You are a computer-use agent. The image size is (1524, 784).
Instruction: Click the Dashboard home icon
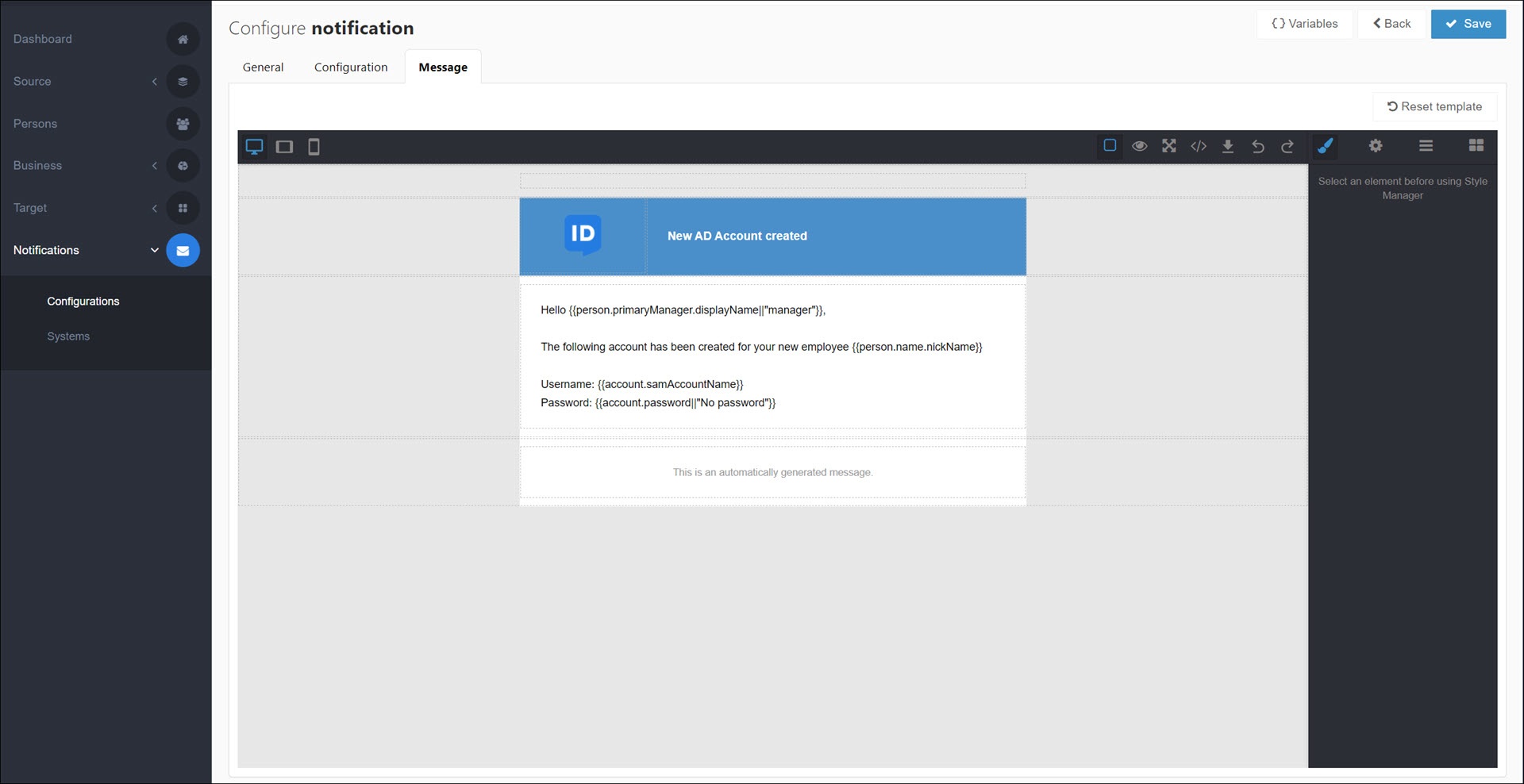click(x=183, y=39)
